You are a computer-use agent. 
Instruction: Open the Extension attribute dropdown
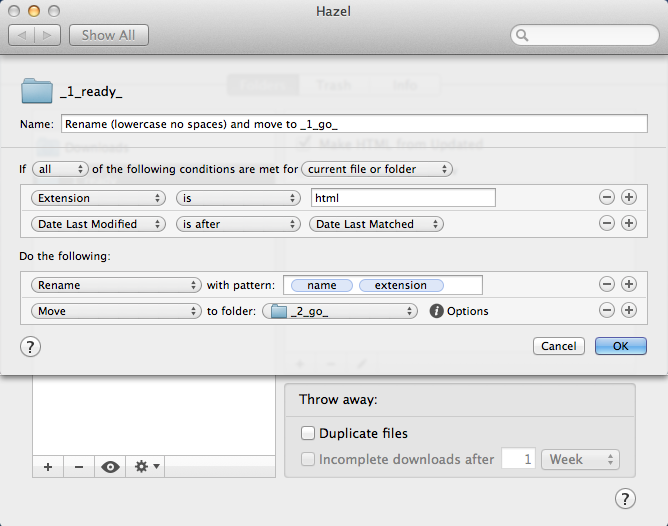[98, 198]
